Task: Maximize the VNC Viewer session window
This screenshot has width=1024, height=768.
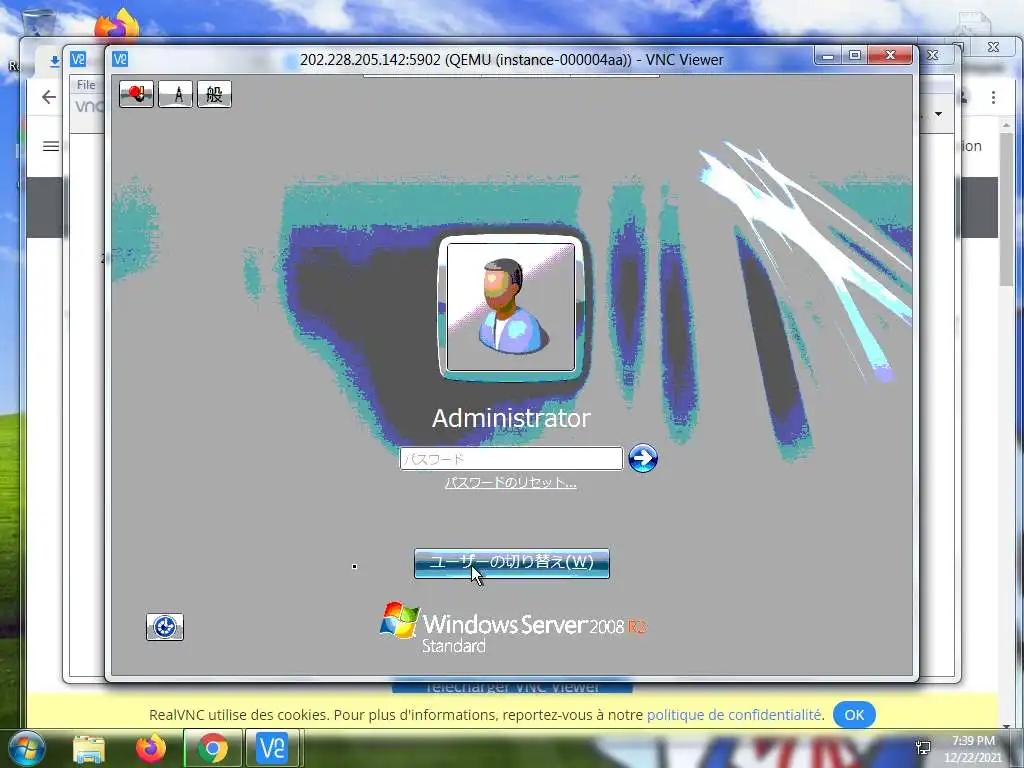Action: tap(854, 56)
